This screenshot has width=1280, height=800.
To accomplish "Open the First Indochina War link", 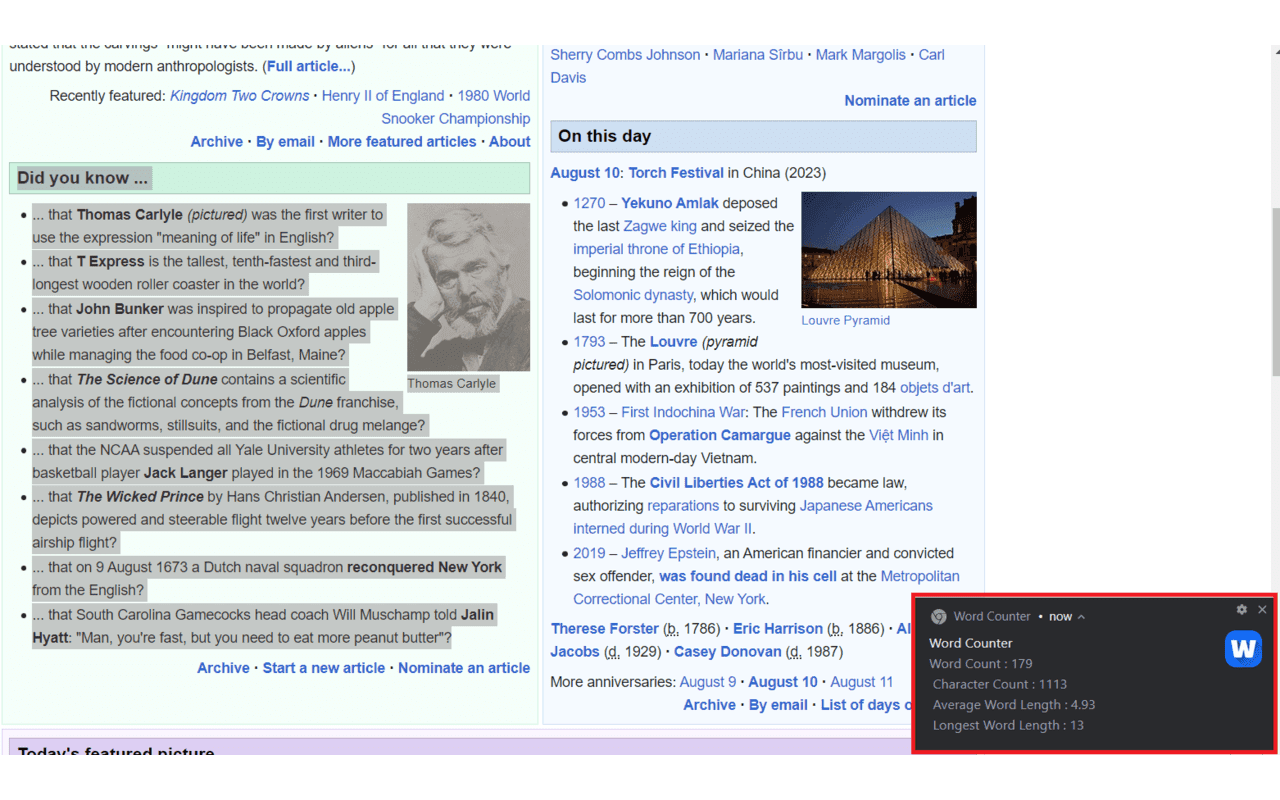I will tap(683, 412).
